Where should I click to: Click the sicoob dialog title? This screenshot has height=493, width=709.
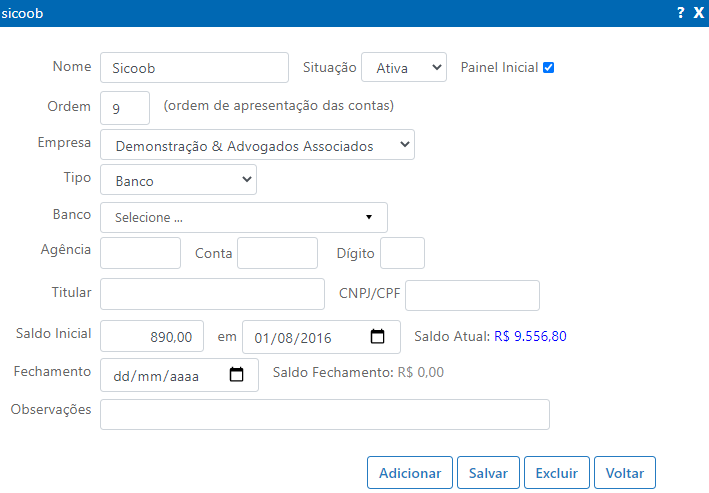click(x=22, y=13)
